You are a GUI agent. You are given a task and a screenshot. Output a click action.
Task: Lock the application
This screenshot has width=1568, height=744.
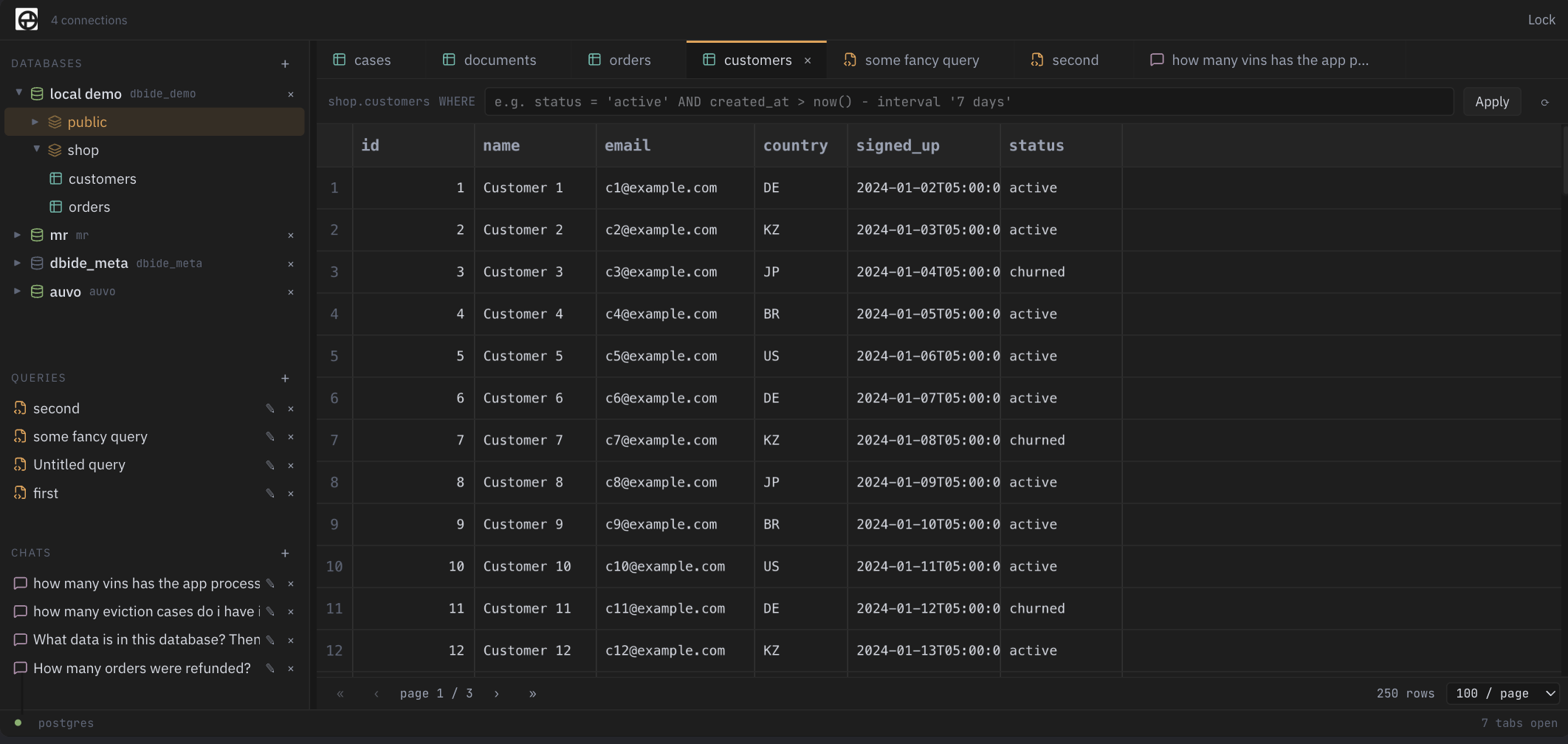1541,20
